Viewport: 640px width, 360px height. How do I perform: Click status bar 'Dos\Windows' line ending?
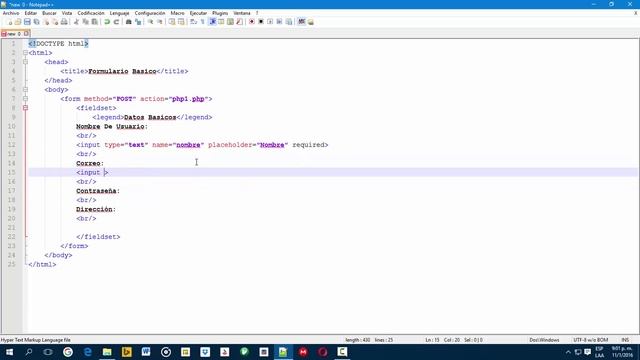(x=544, y=340)
